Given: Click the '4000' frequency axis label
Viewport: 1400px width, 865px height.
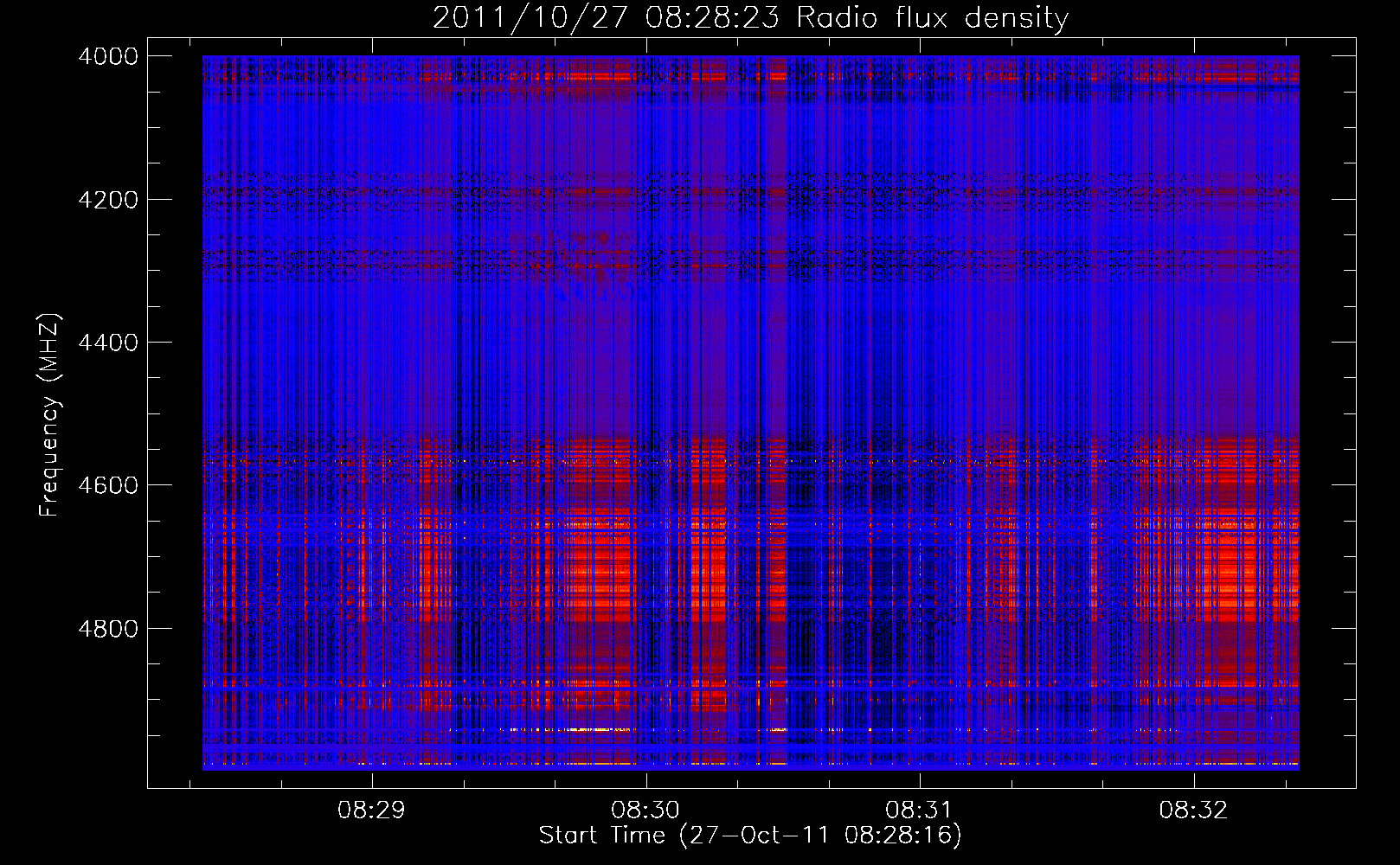Looking at the screenshot, I should pyautogui.click(x=108, y=56).
